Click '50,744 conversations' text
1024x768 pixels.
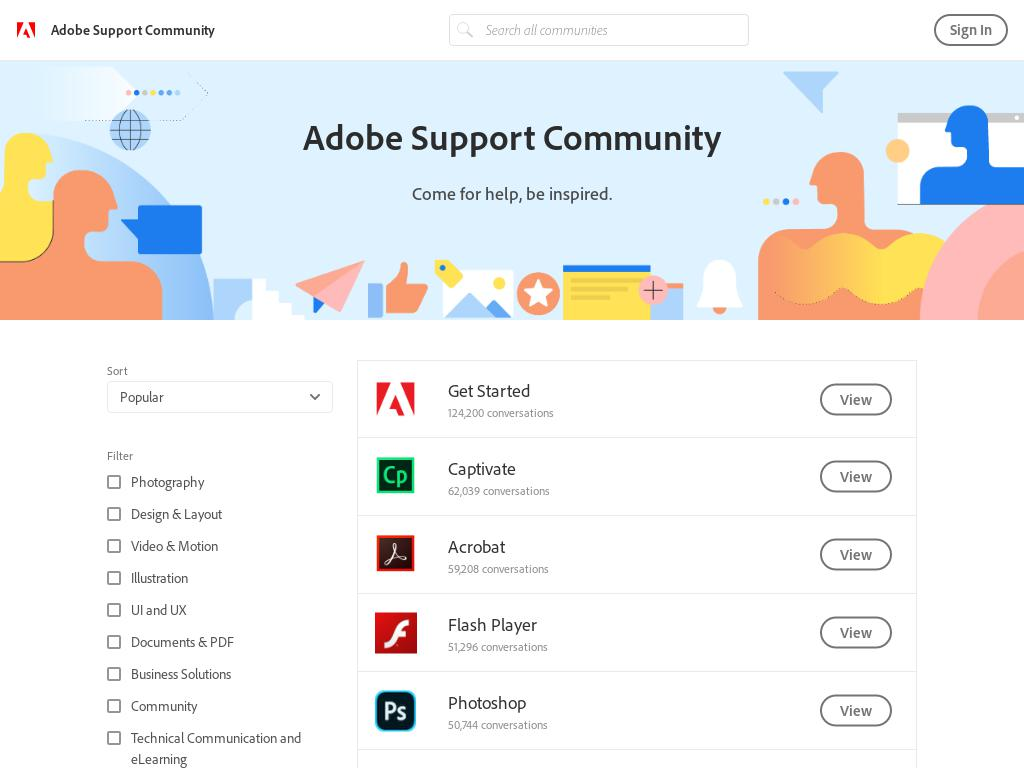tap(498, 726)
